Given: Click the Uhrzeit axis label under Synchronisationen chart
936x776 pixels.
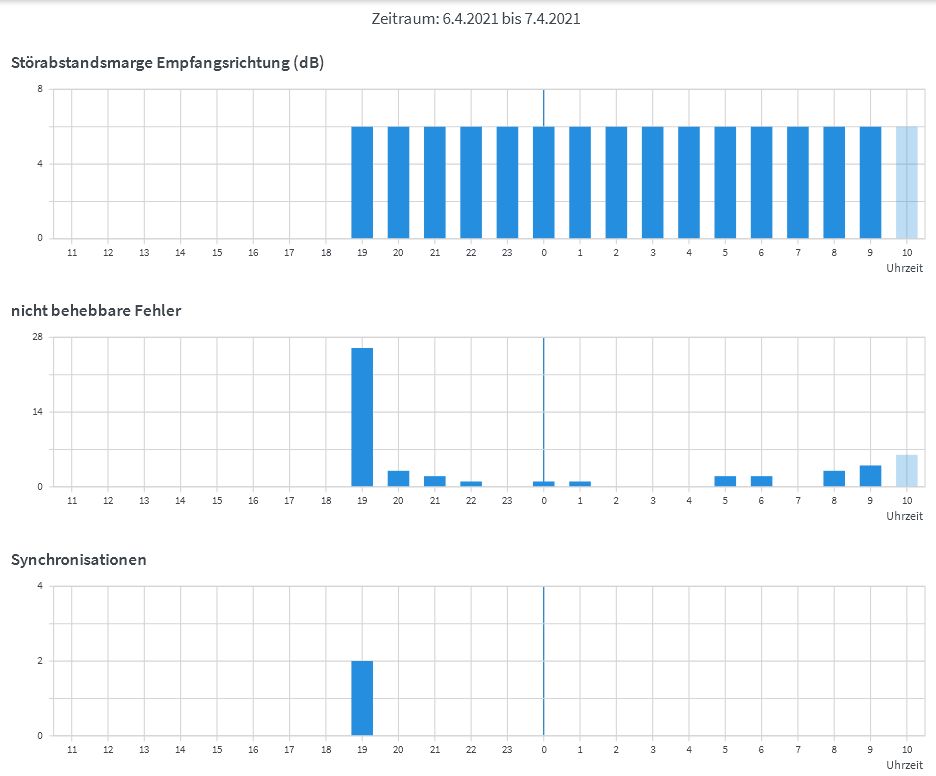Looking at the screenshot, I should (x=905, y=765).
